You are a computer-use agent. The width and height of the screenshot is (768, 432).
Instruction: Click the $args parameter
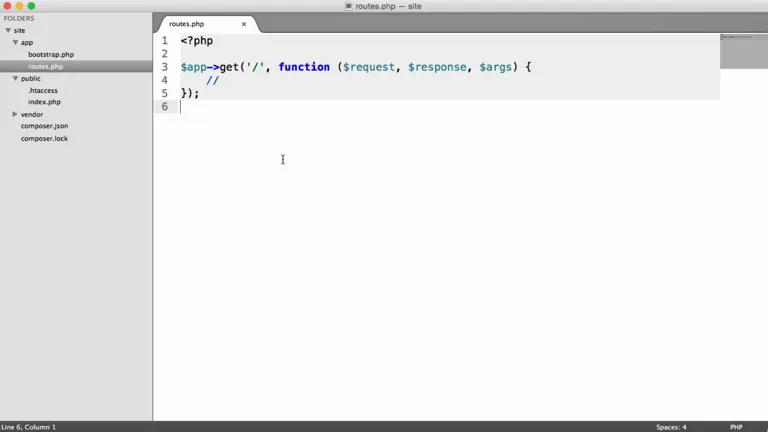[495, 67]
